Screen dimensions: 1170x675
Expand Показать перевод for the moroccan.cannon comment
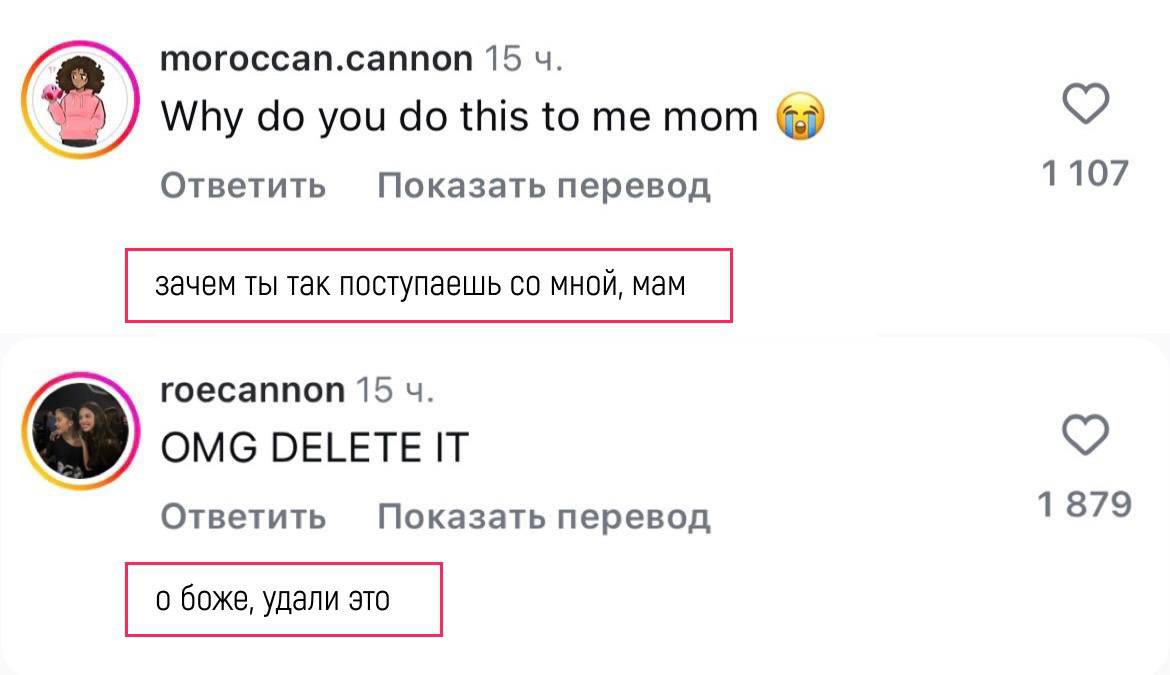coord(544,185)
